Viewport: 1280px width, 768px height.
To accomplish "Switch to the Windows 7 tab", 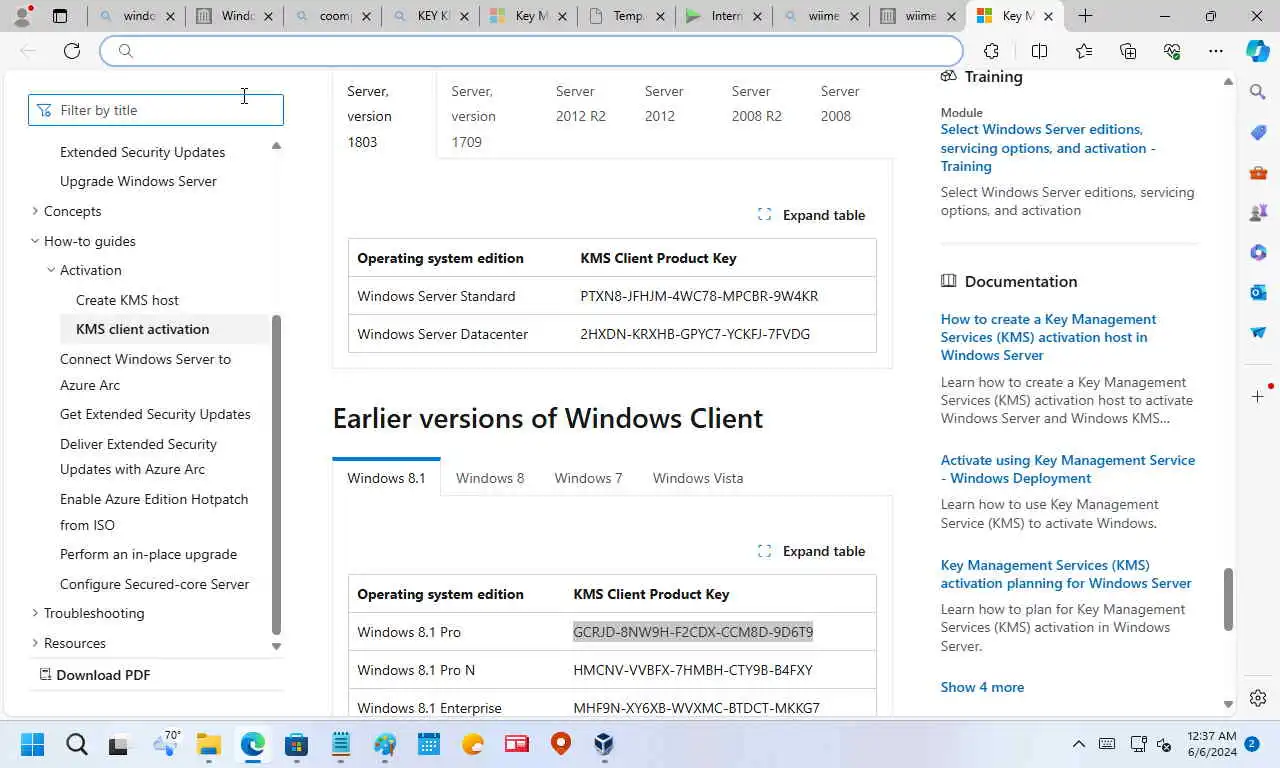I will [588, 478].
